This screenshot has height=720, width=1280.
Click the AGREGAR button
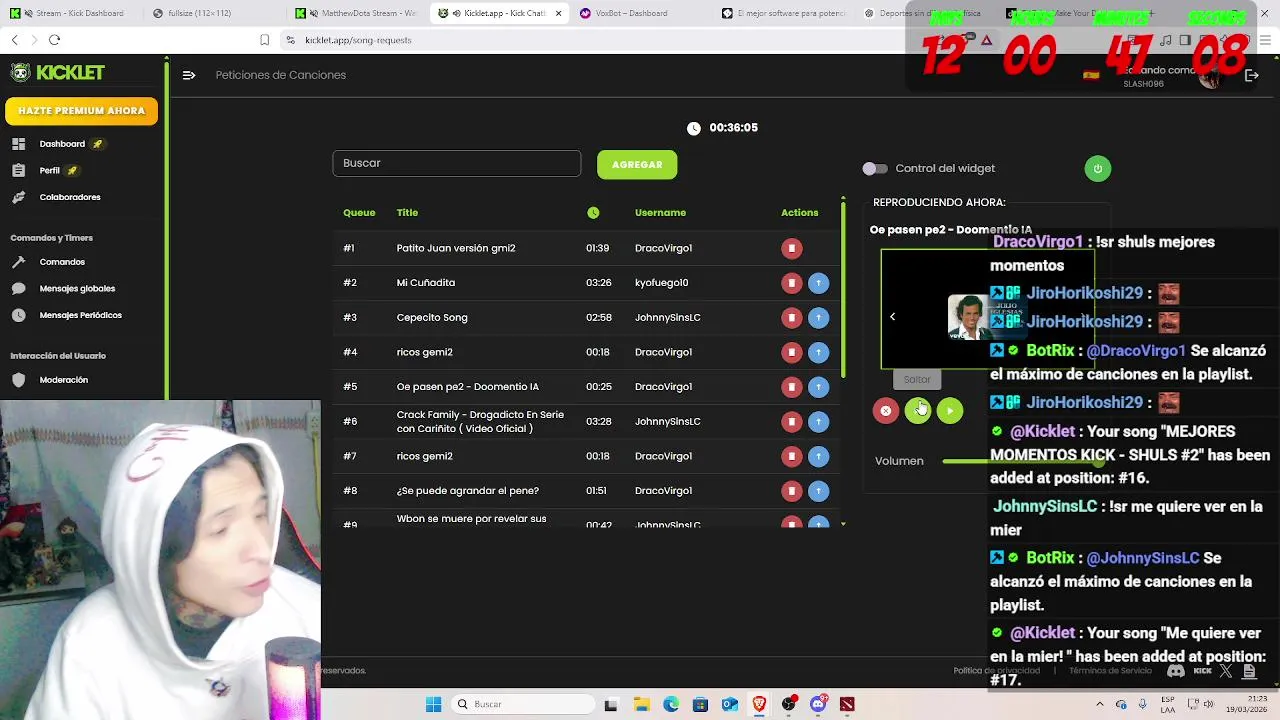(637, 164)
